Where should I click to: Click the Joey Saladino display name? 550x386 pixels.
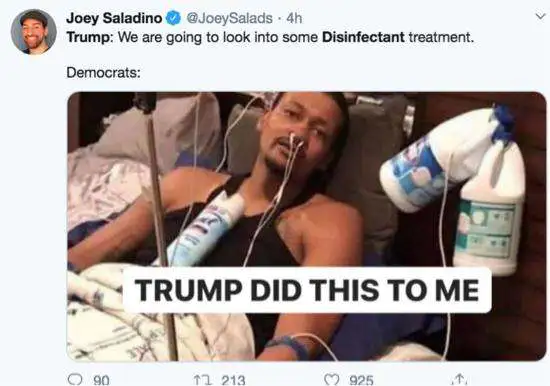pos(114,18)
